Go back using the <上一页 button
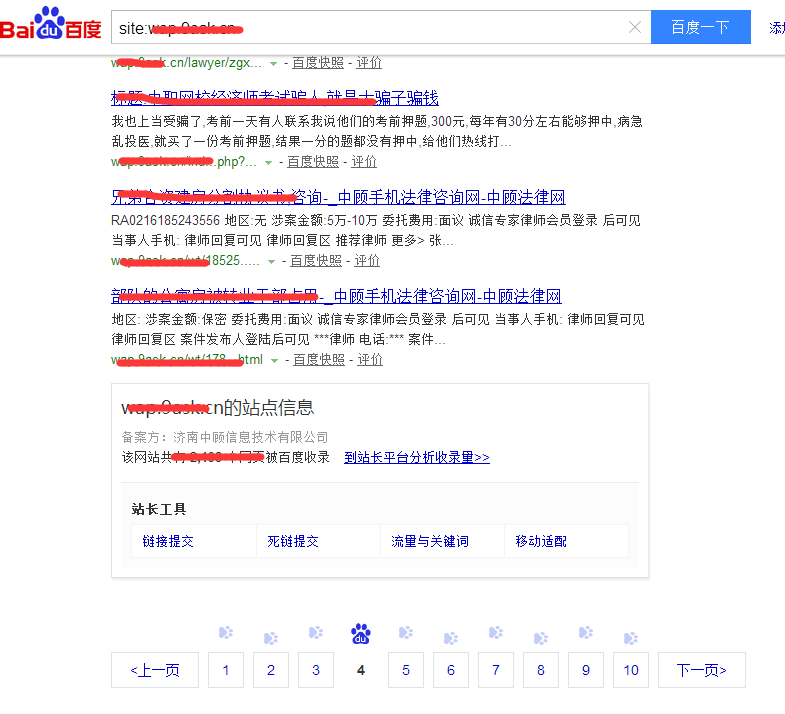This screenshot has height=714, width=785. [x=155, y=670]
